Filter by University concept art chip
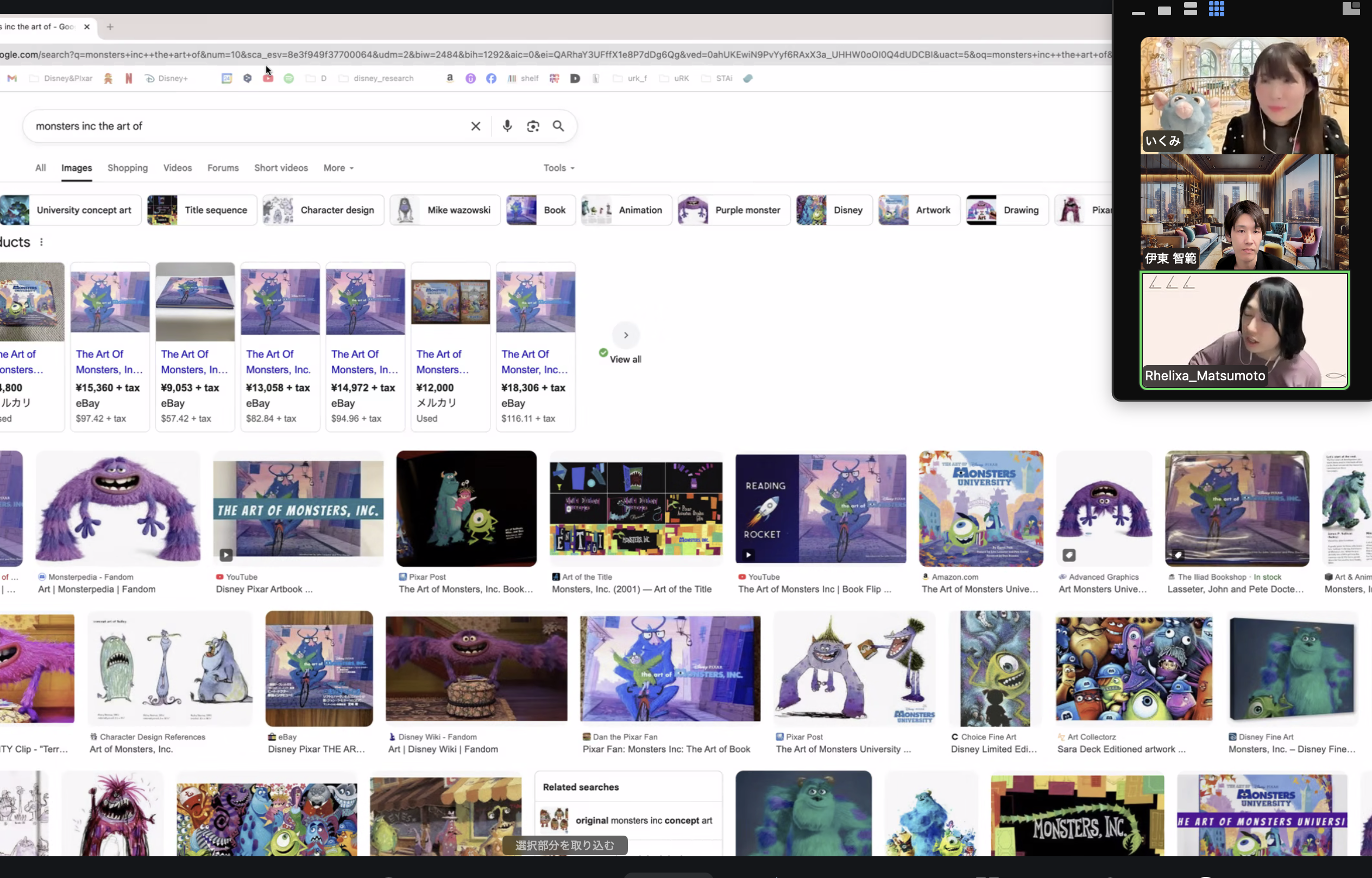The image size is (1372, 878). tap(70, 210)
